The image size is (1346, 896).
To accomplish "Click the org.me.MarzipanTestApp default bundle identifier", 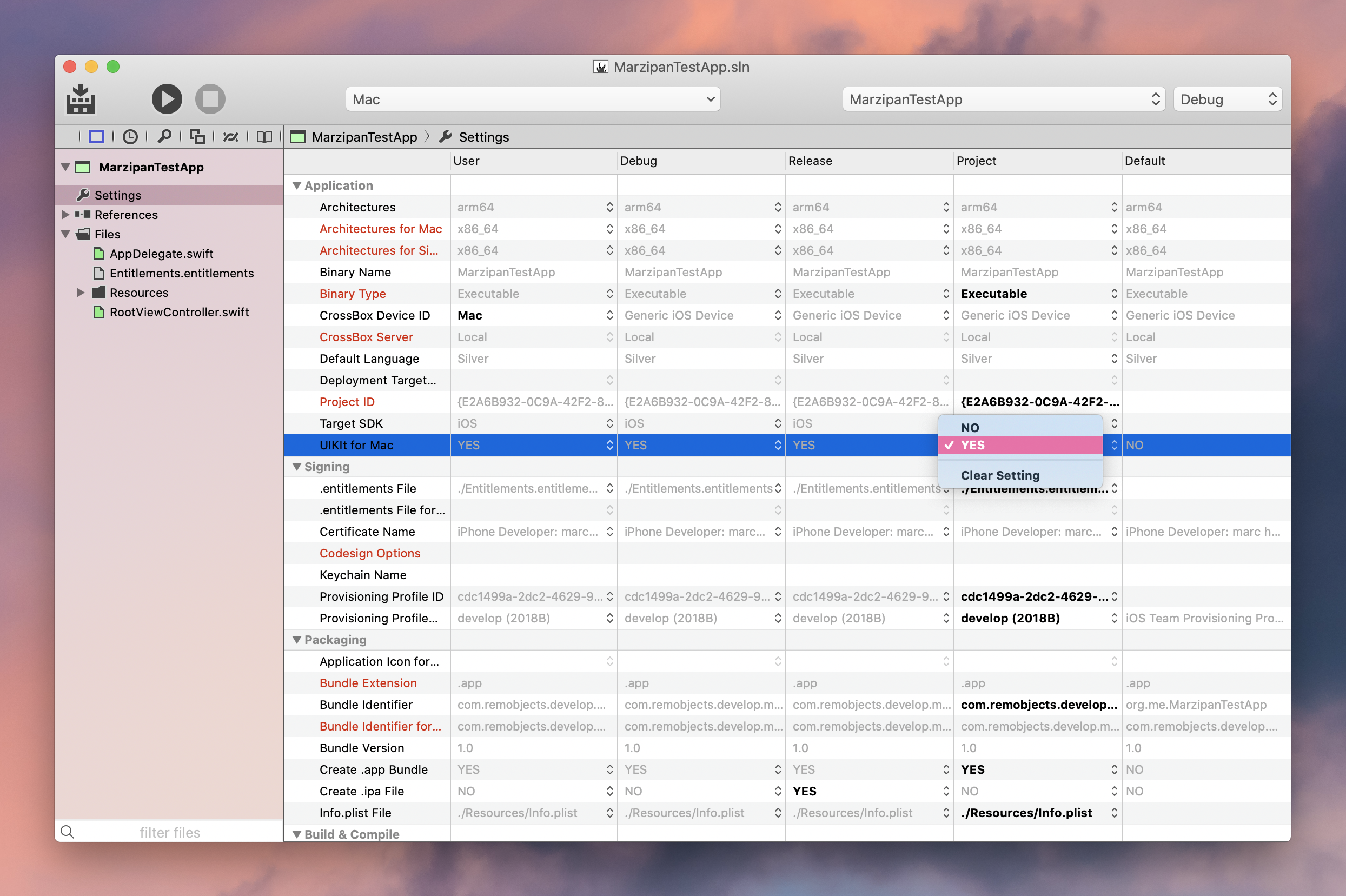I will pyautogui.click(x=1196, y=705).
